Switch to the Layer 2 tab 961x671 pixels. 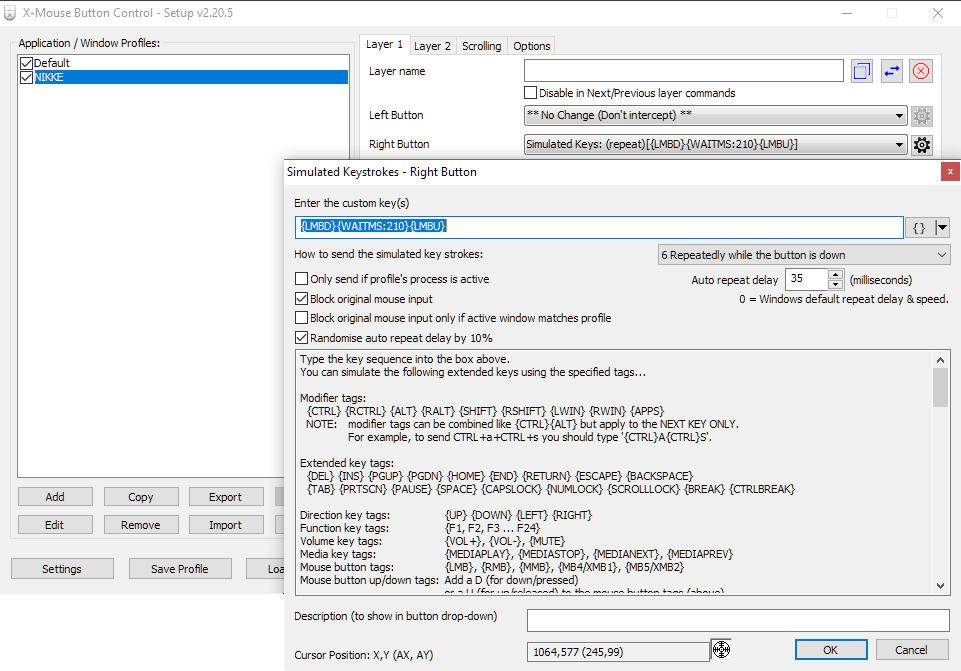(x=432, y=46)
